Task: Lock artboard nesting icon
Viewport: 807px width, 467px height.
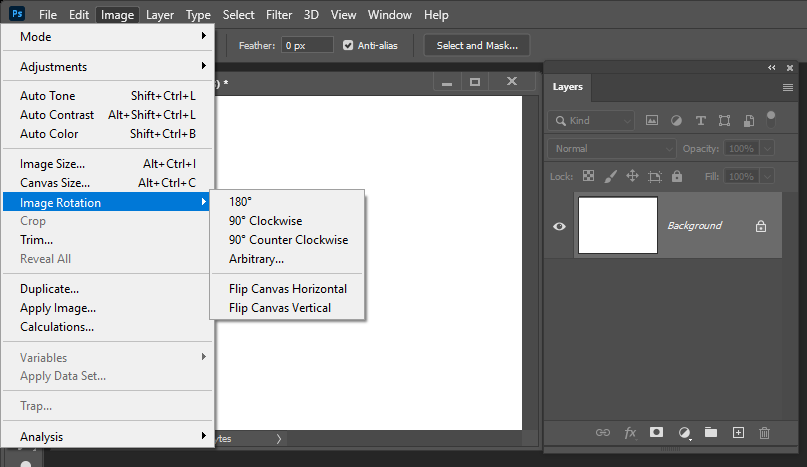Action: tap(655, 177)
